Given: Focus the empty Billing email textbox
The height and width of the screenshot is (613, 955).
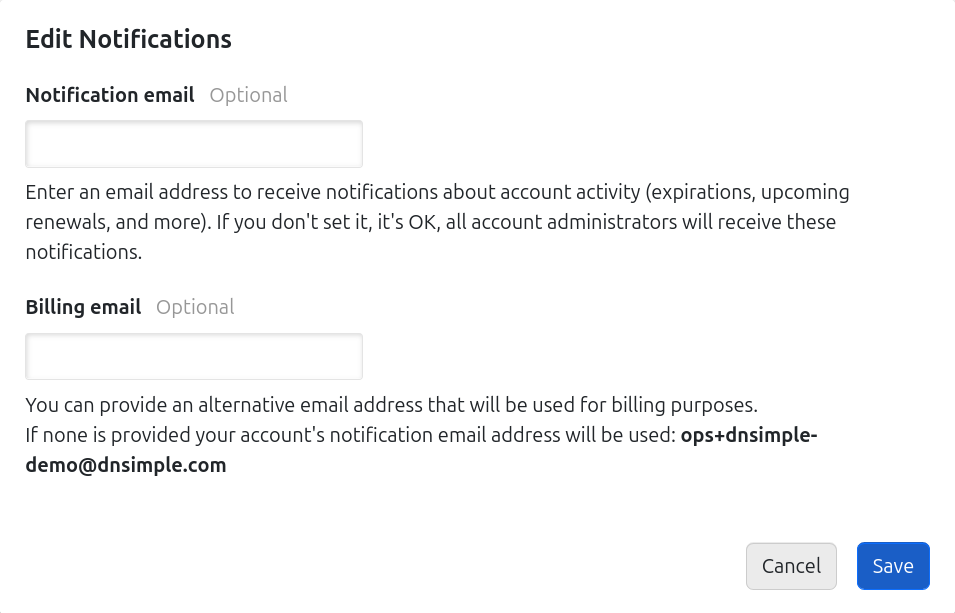Looking at the screenshot, I should (x=193, y=356).
